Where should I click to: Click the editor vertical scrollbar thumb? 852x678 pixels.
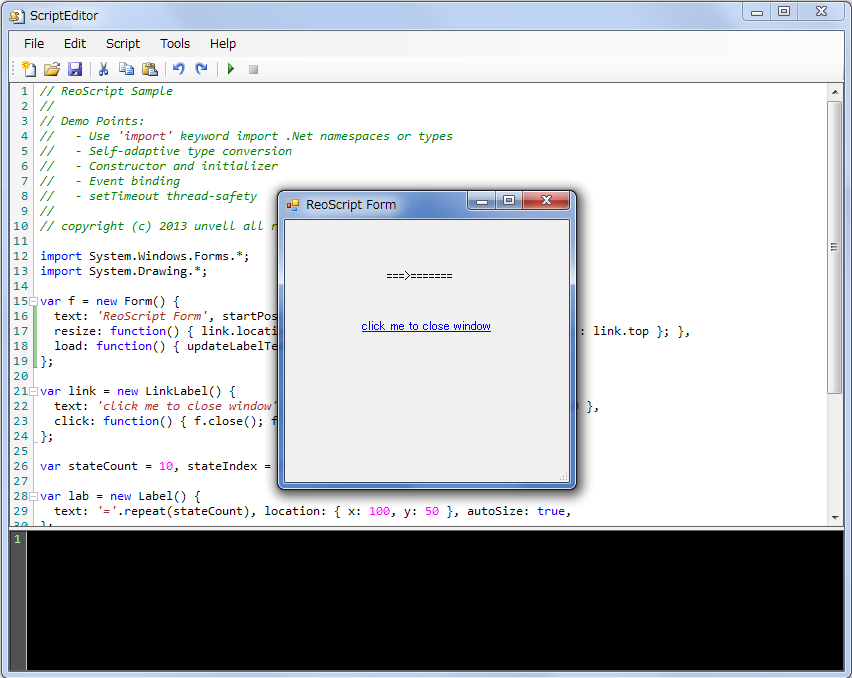[x=835, y=247]
